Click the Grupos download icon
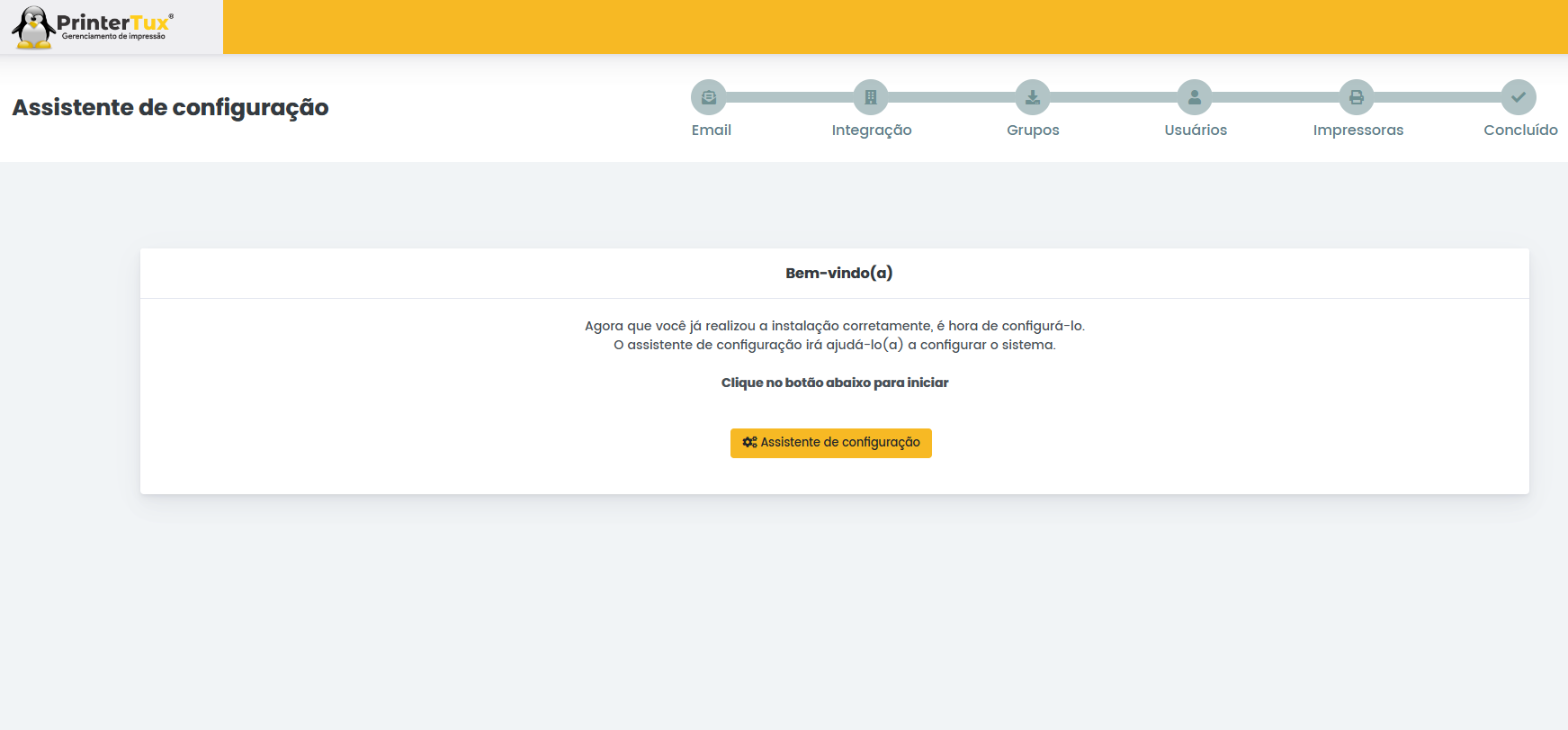The width and height of the screenshot is (1568, 730). click(1033, 97)
